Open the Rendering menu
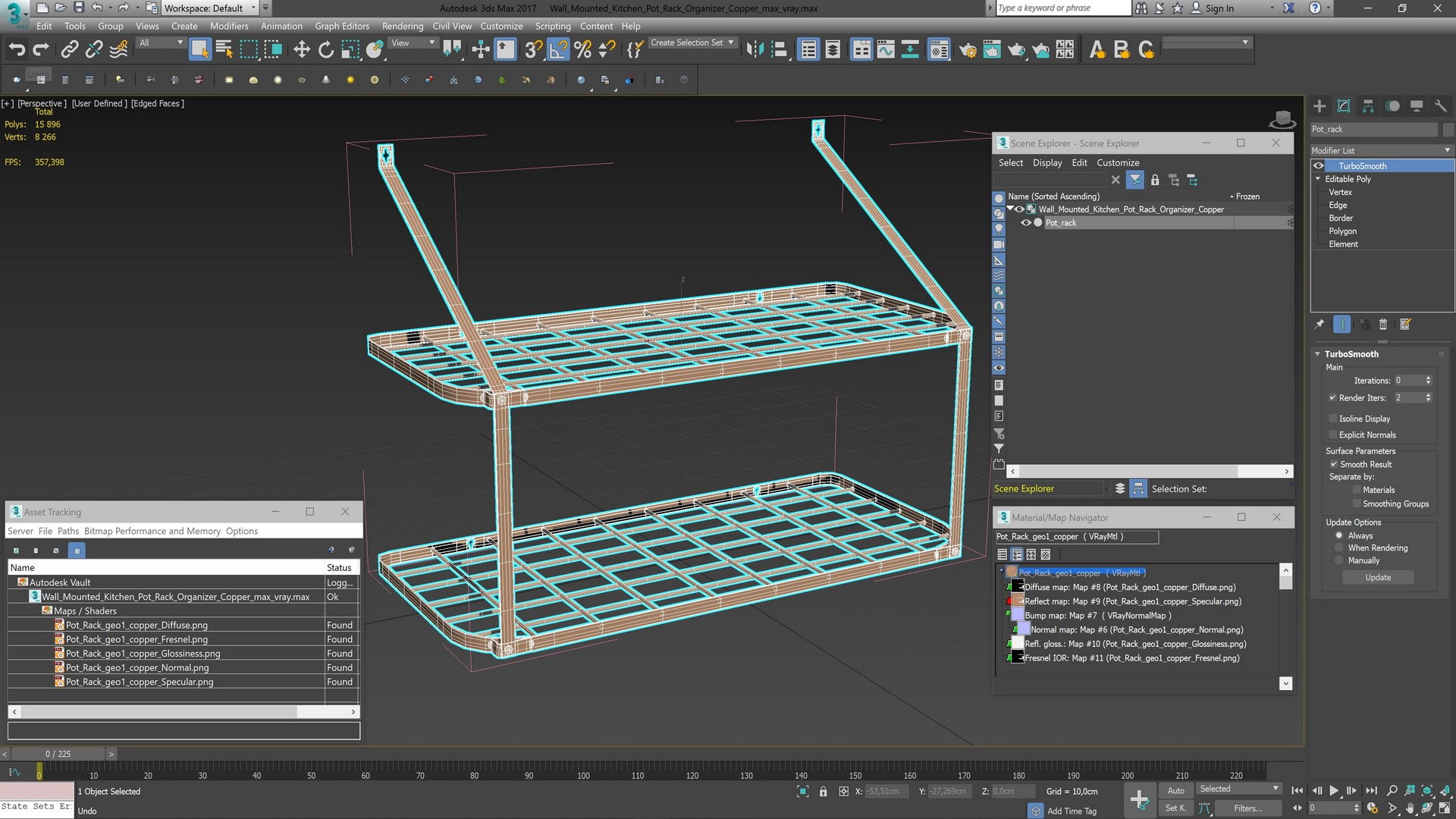The height and width of the screenshot is (819, 1456). (x=402, y=26)
